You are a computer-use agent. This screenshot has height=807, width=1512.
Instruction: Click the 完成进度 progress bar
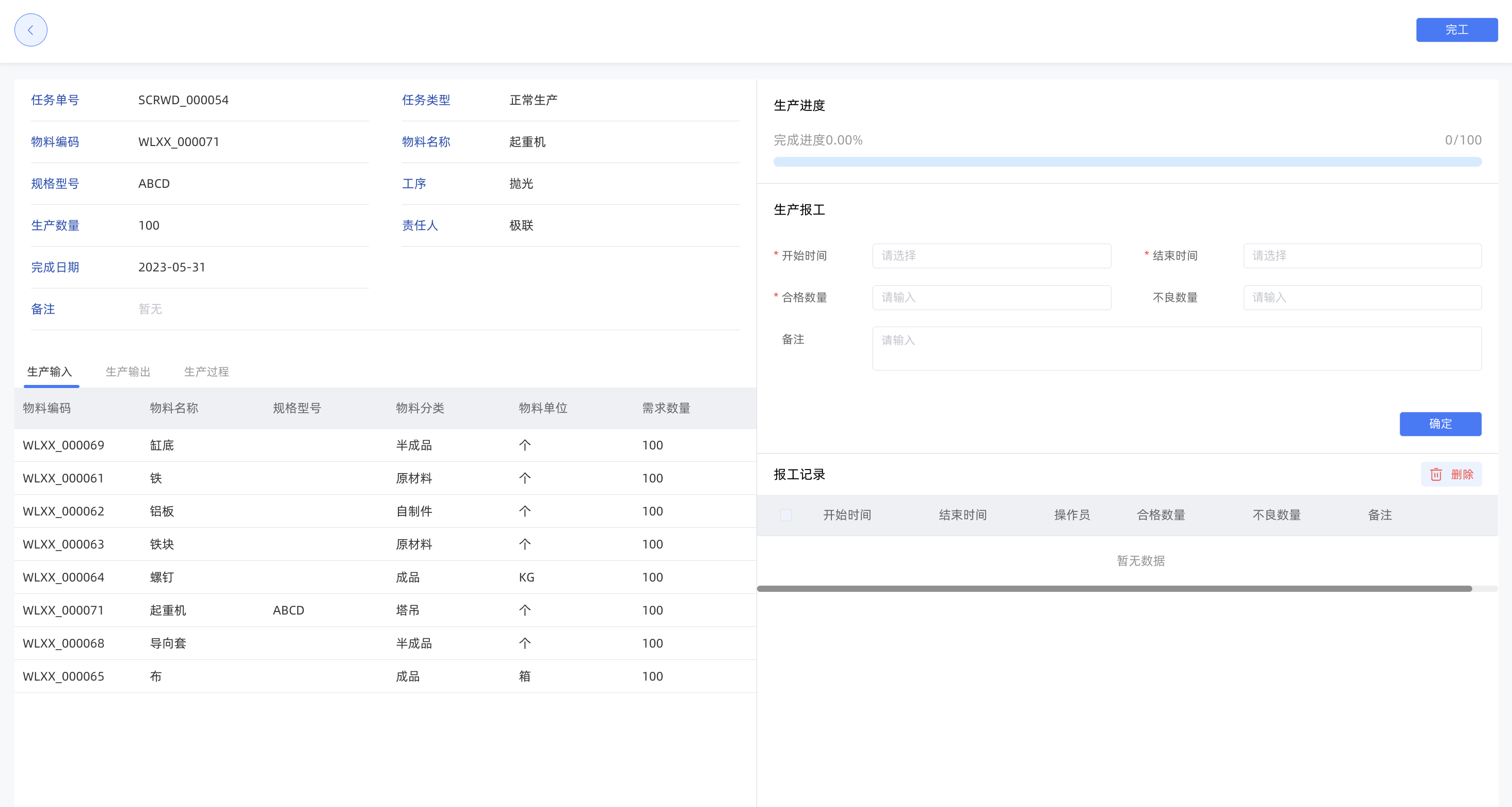[1127, 162]
